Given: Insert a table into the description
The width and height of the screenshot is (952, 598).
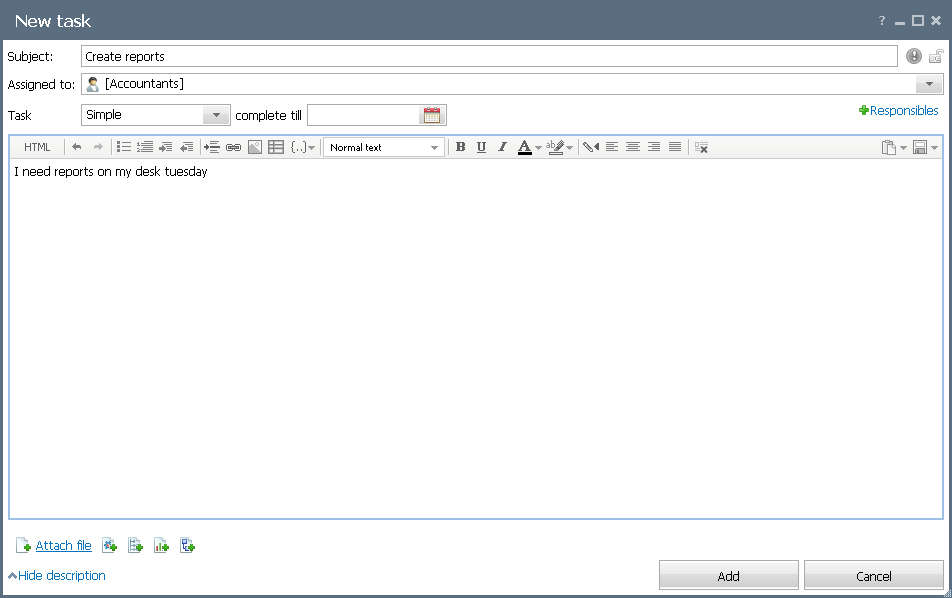Looking at the screenshot, I should click(276, 147).
